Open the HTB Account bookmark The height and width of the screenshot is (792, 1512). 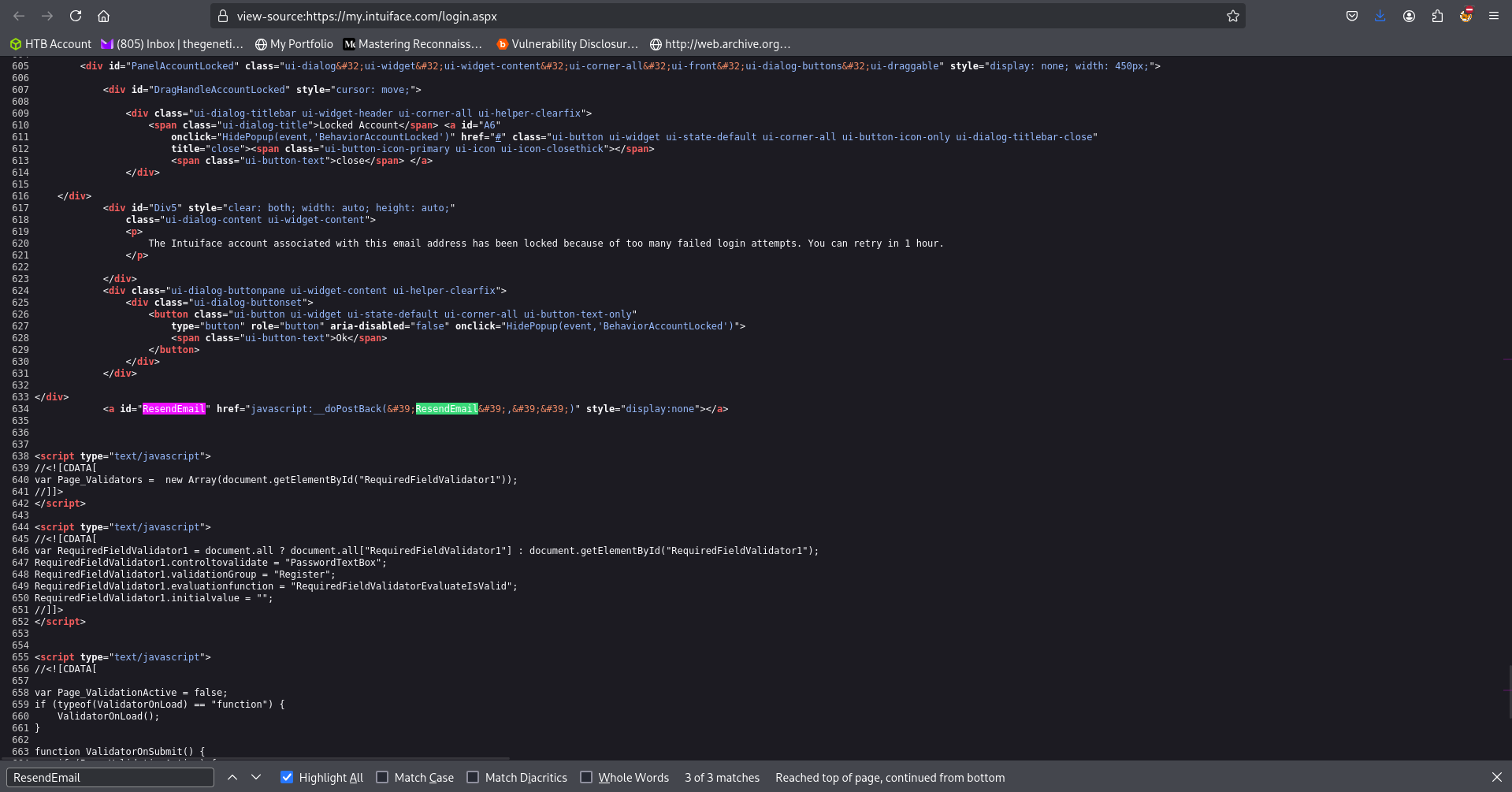click(50, 44)
